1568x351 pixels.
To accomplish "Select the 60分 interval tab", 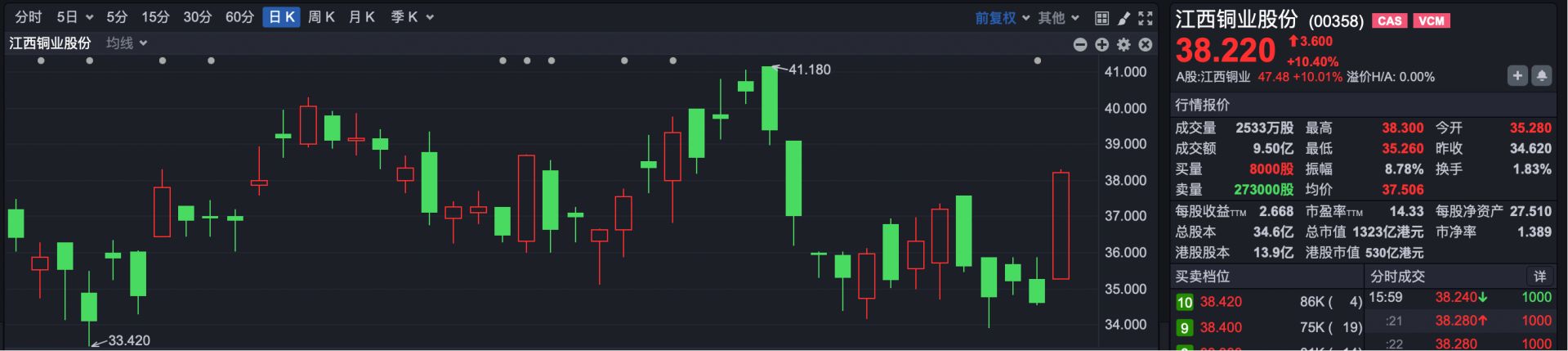I will pyautogui.click(x=239, y=17).
